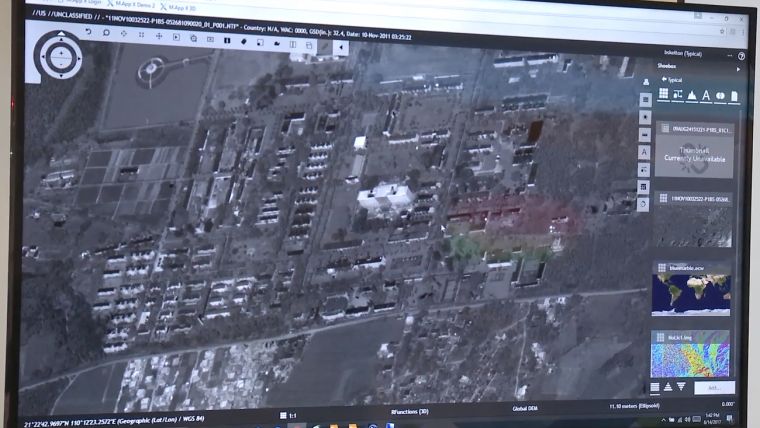
Task: Click the fit-to-extent corners icon
Action: coord(141,34)
